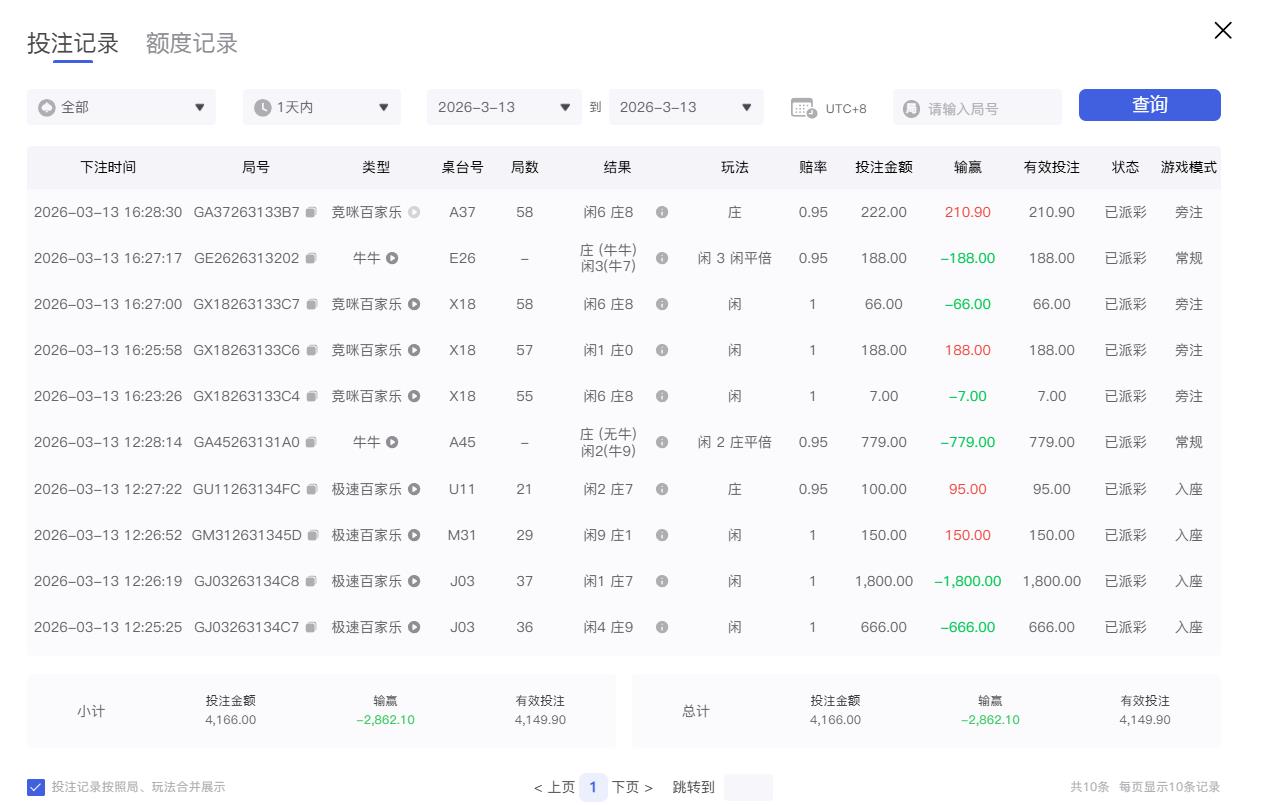Copy the game ID GA37263133B7
The width and height of the screenshot is (1262, 805).
pos(314,212)
